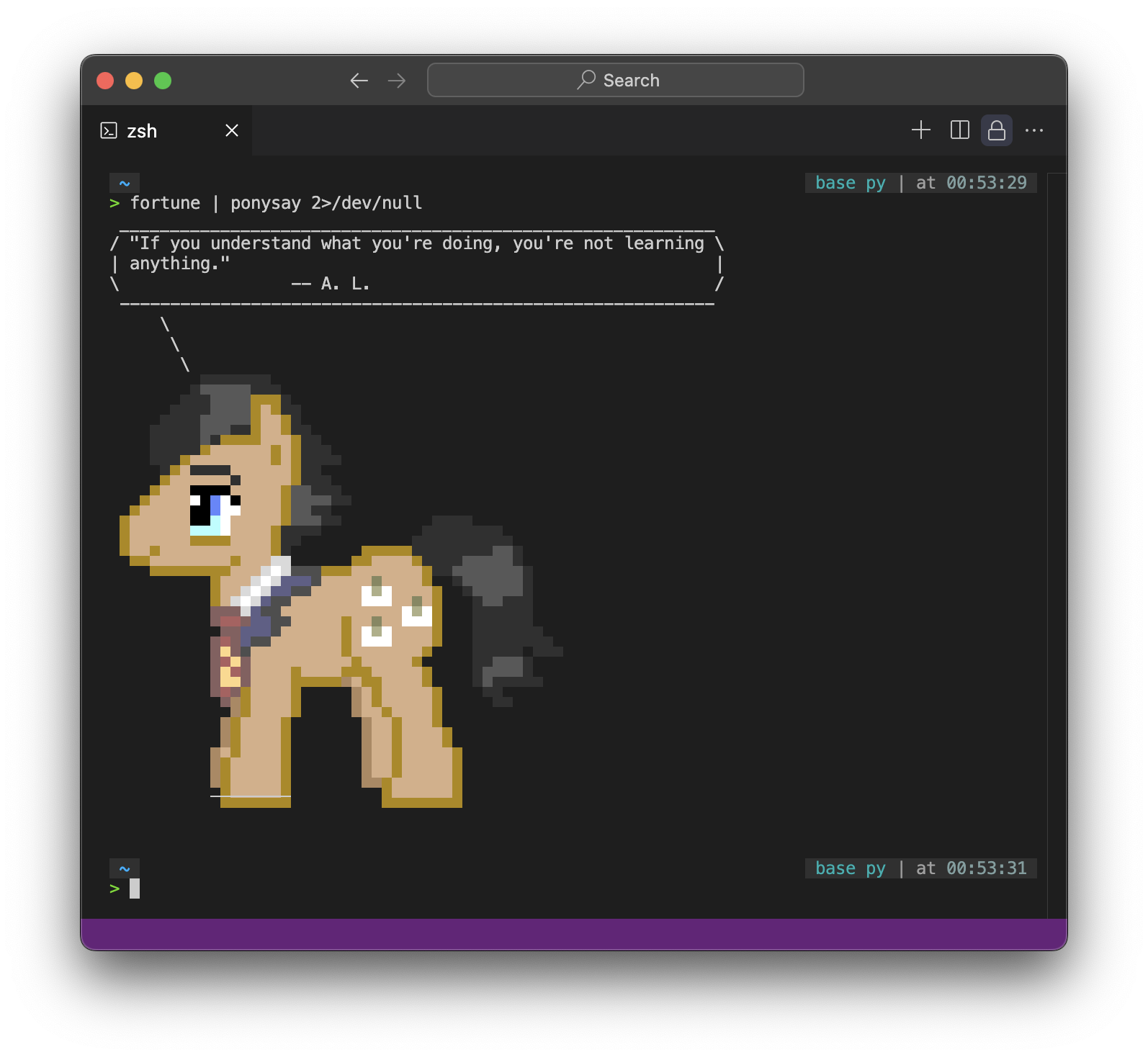Go back with the left arrow

point(359,81)
